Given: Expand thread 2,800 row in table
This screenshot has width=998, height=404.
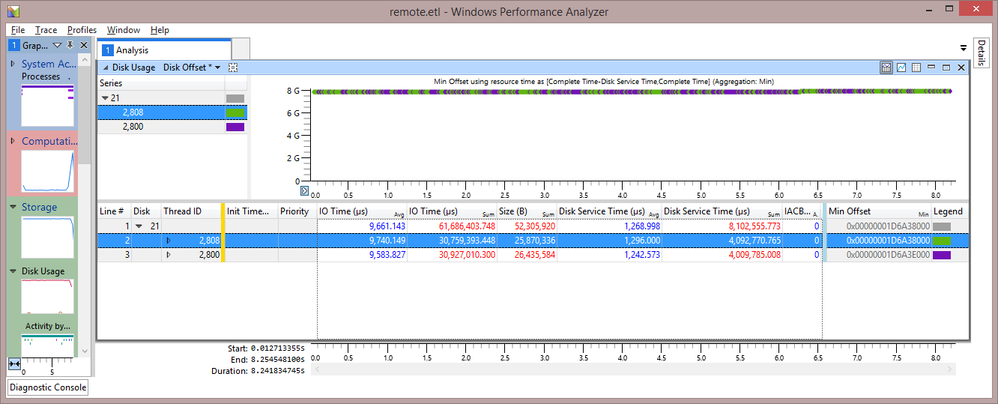Looking at the screenshot, I should pos(169,254).
